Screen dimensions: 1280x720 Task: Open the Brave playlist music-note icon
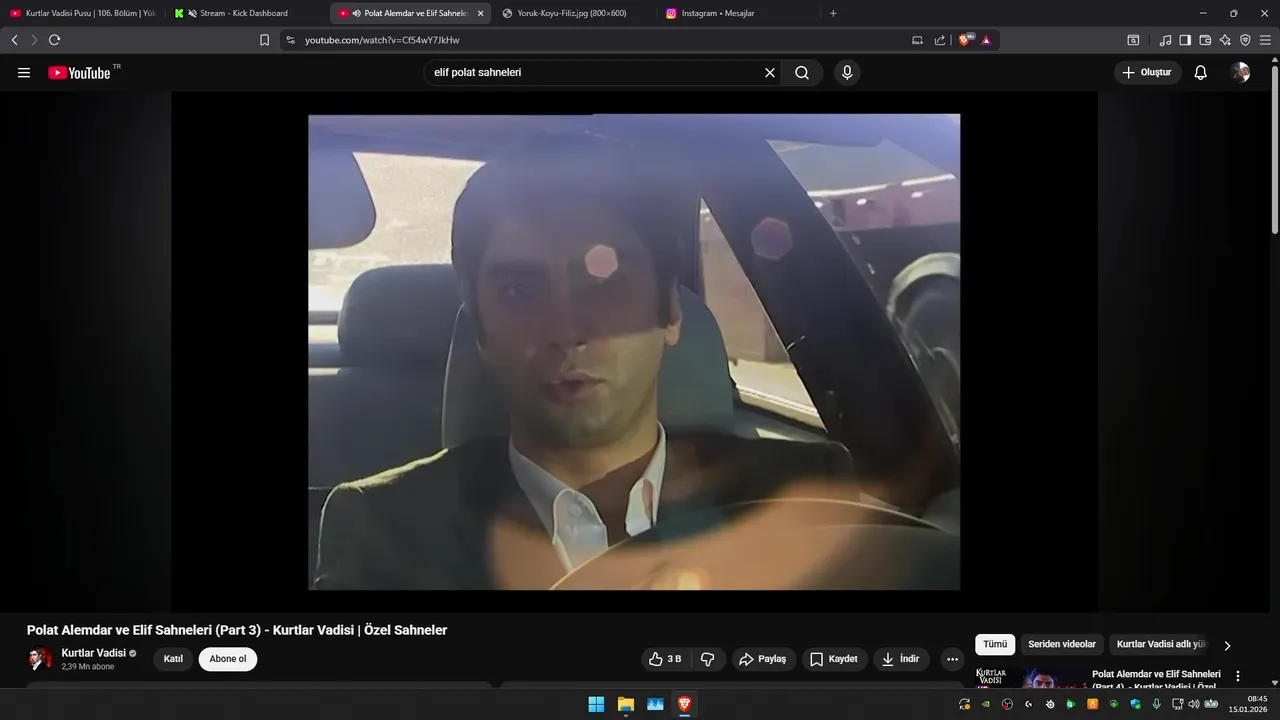pos(1165,40)
